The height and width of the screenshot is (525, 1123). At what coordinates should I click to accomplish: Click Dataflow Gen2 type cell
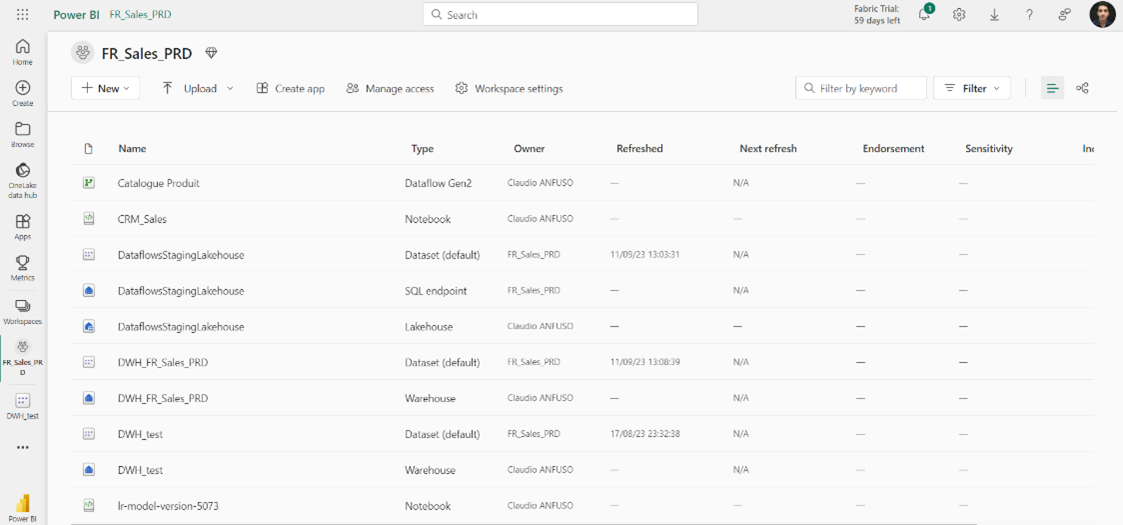(438, 183)
